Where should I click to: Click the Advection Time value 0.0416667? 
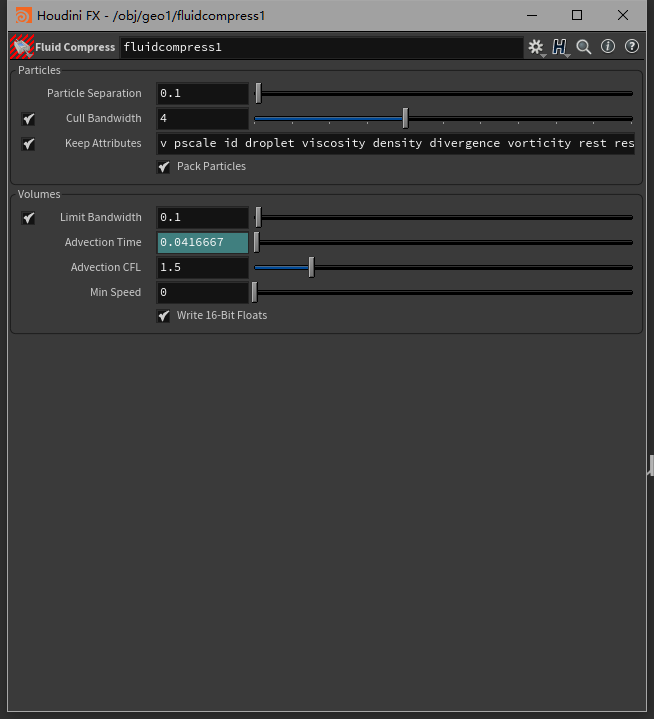[202, 242]
